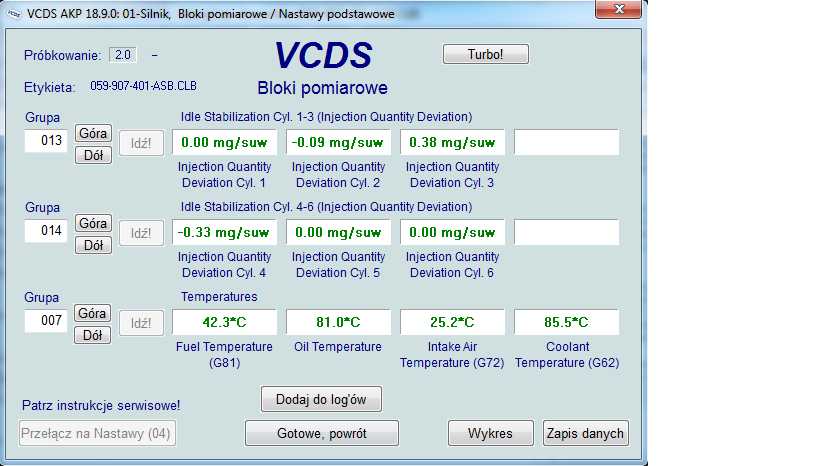Image resolution: width=819 pixels, height=466 pixels.
Task: Click the Idle Stabilization Cyl. 4-6 heading
Action: (326, 206)
